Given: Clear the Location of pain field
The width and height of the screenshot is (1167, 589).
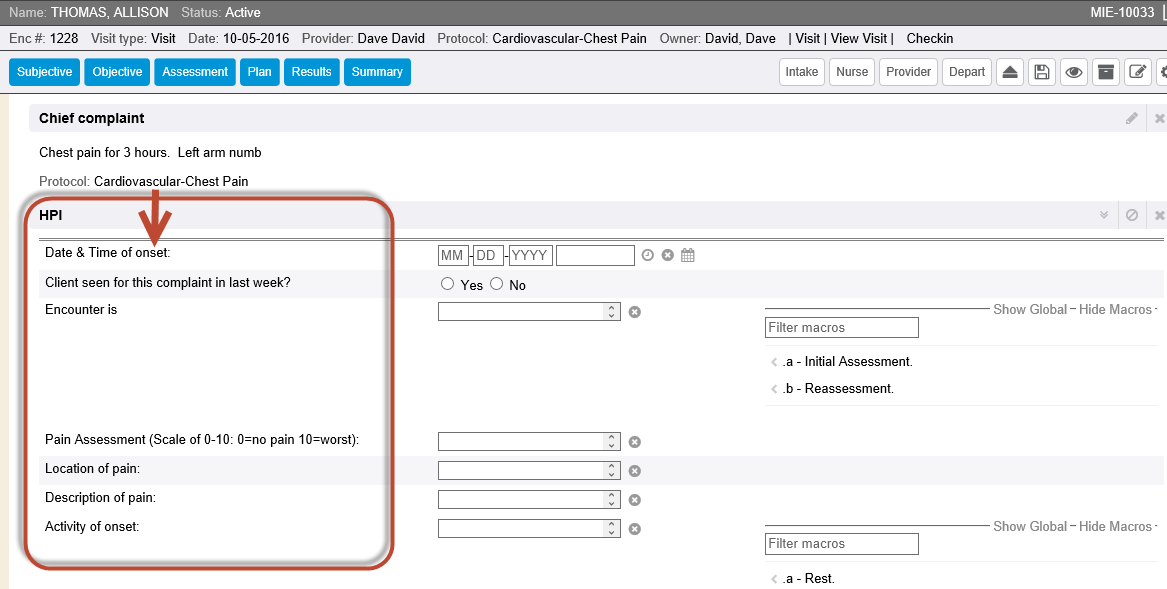Looking at the screenshot, I should [x=635, y=471].
